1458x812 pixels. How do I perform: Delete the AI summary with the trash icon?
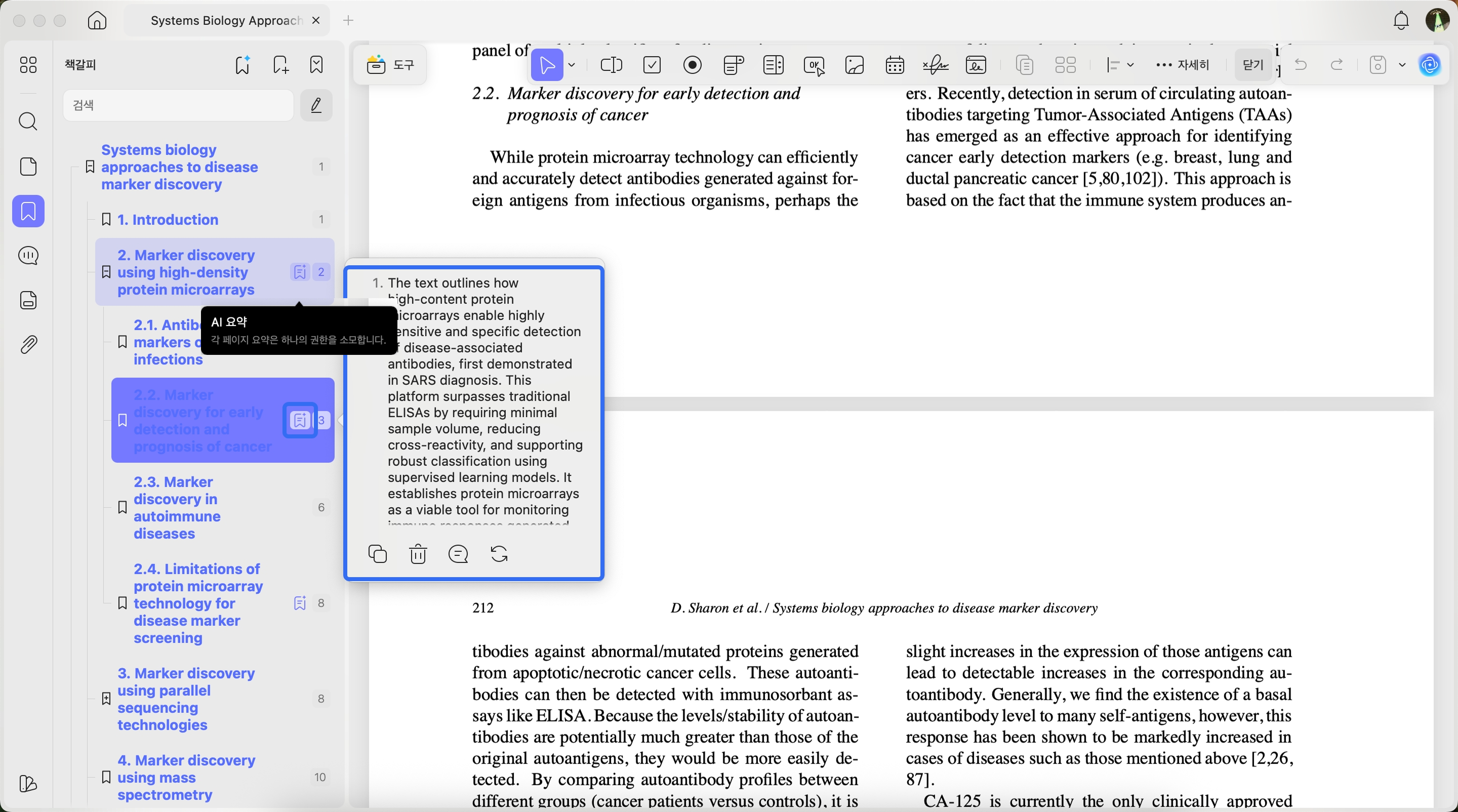point(417,554)
